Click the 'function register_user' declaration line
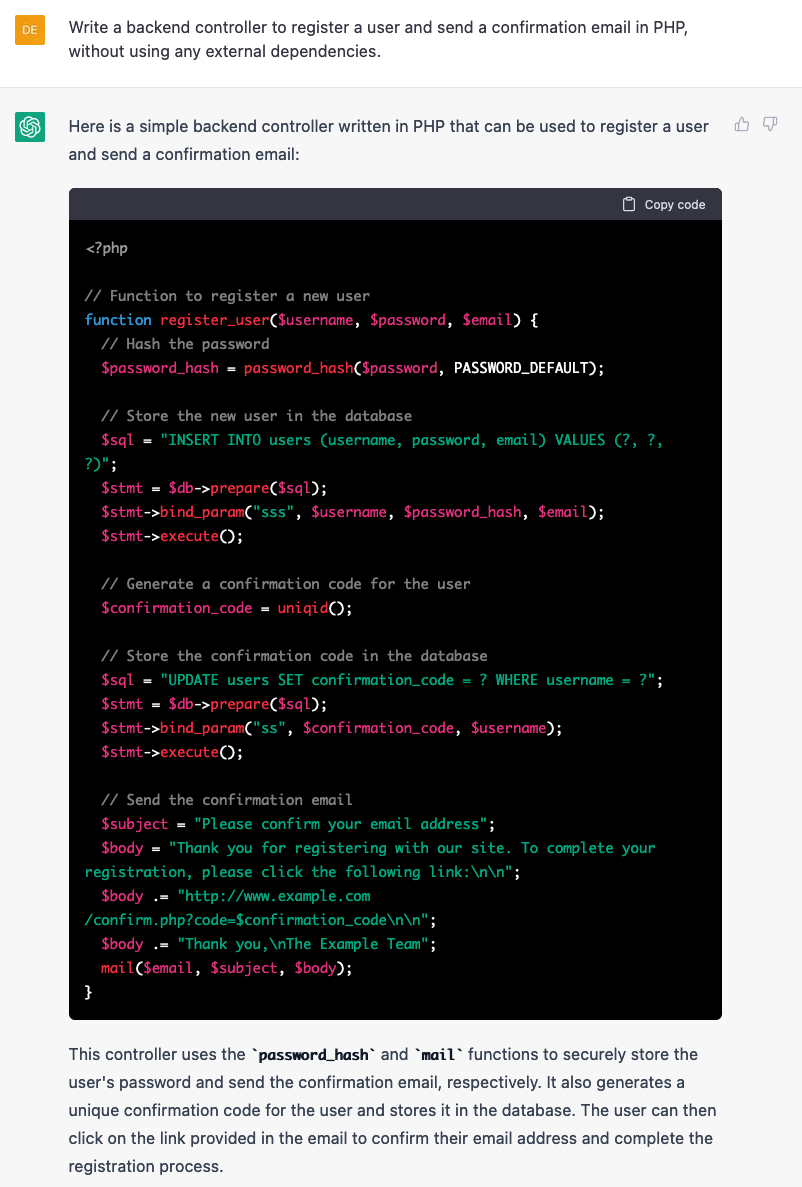The height and width of the screenshot is (1187, 802). (x=311, y=319)
